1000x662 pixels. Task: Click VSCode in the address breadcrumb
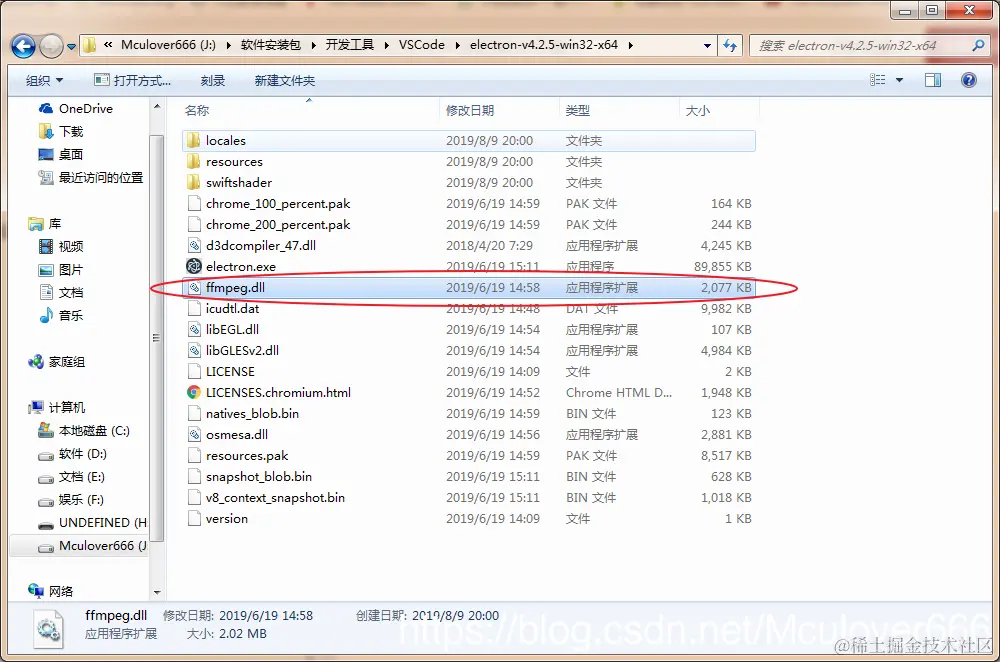point(422,45)
